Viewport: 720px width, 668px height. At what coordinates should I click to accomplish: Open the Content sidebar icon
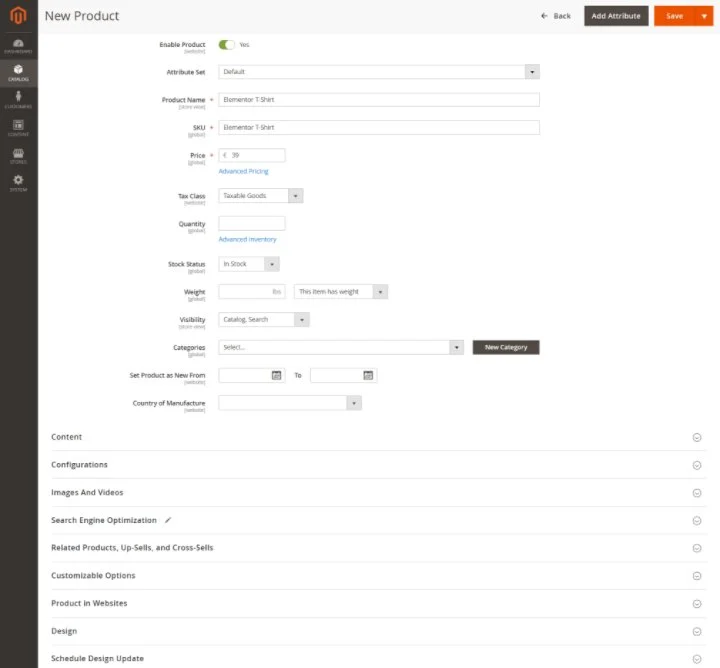18,128
